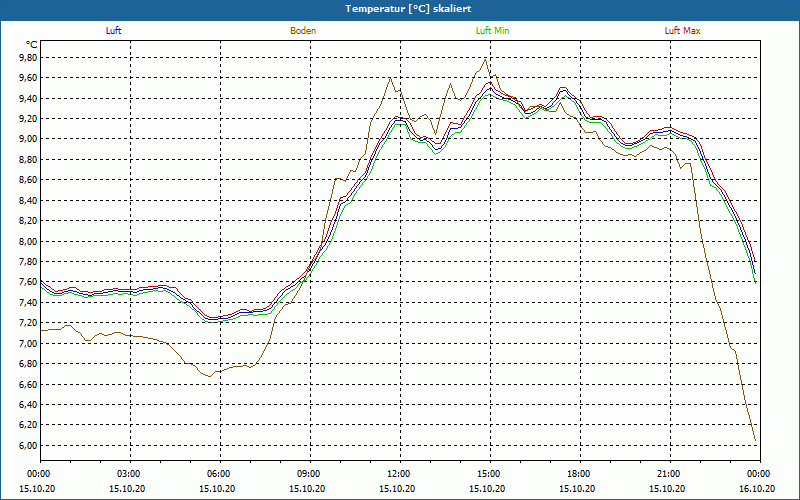The width and height of the screenshot is (800, 500).
Task: Click the '°C' unit label on the axis
Action: click(x=32, y=45)
